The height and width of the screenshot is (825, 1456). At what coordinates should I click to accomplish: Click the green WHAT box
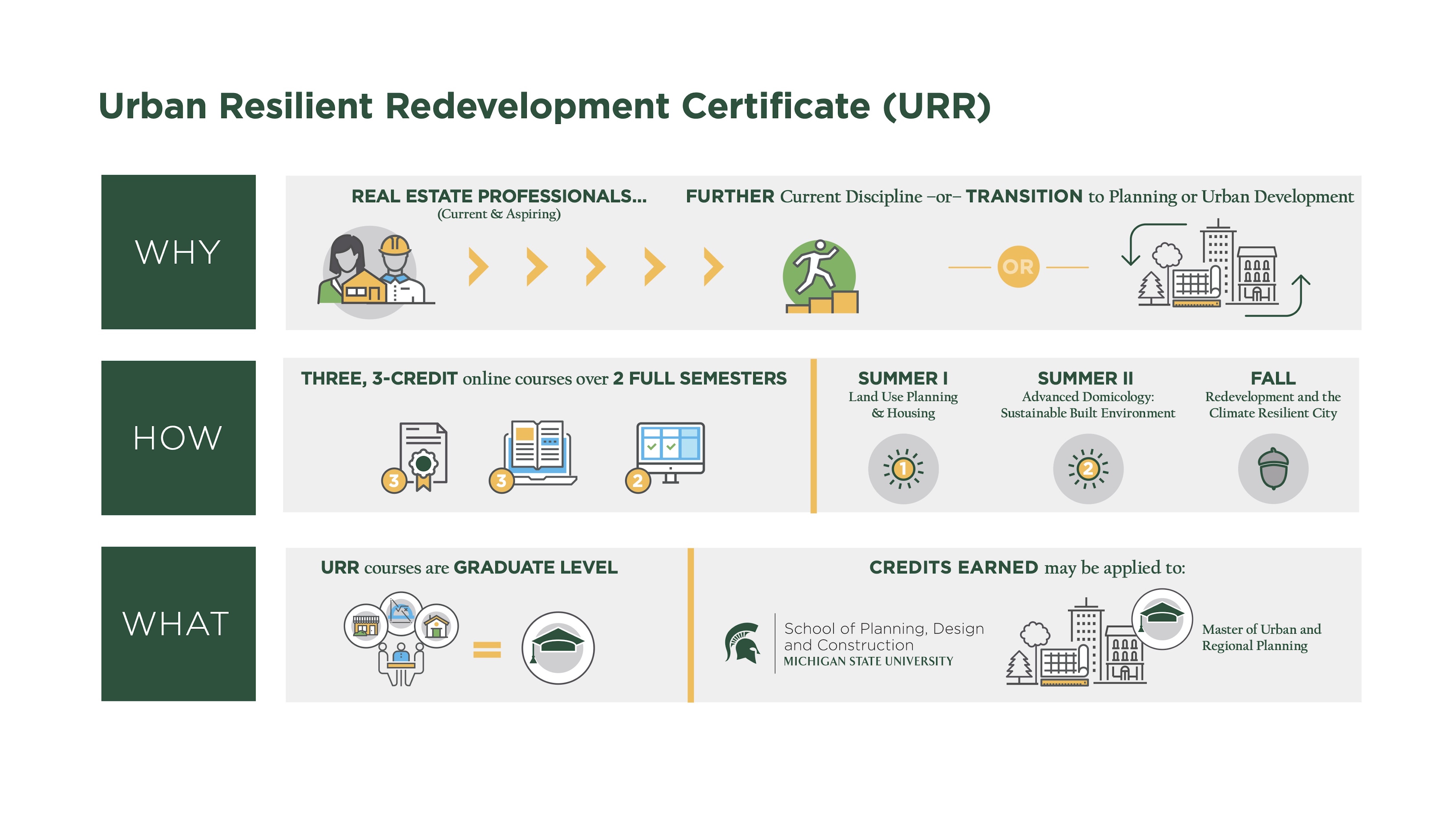coord(178,623)
